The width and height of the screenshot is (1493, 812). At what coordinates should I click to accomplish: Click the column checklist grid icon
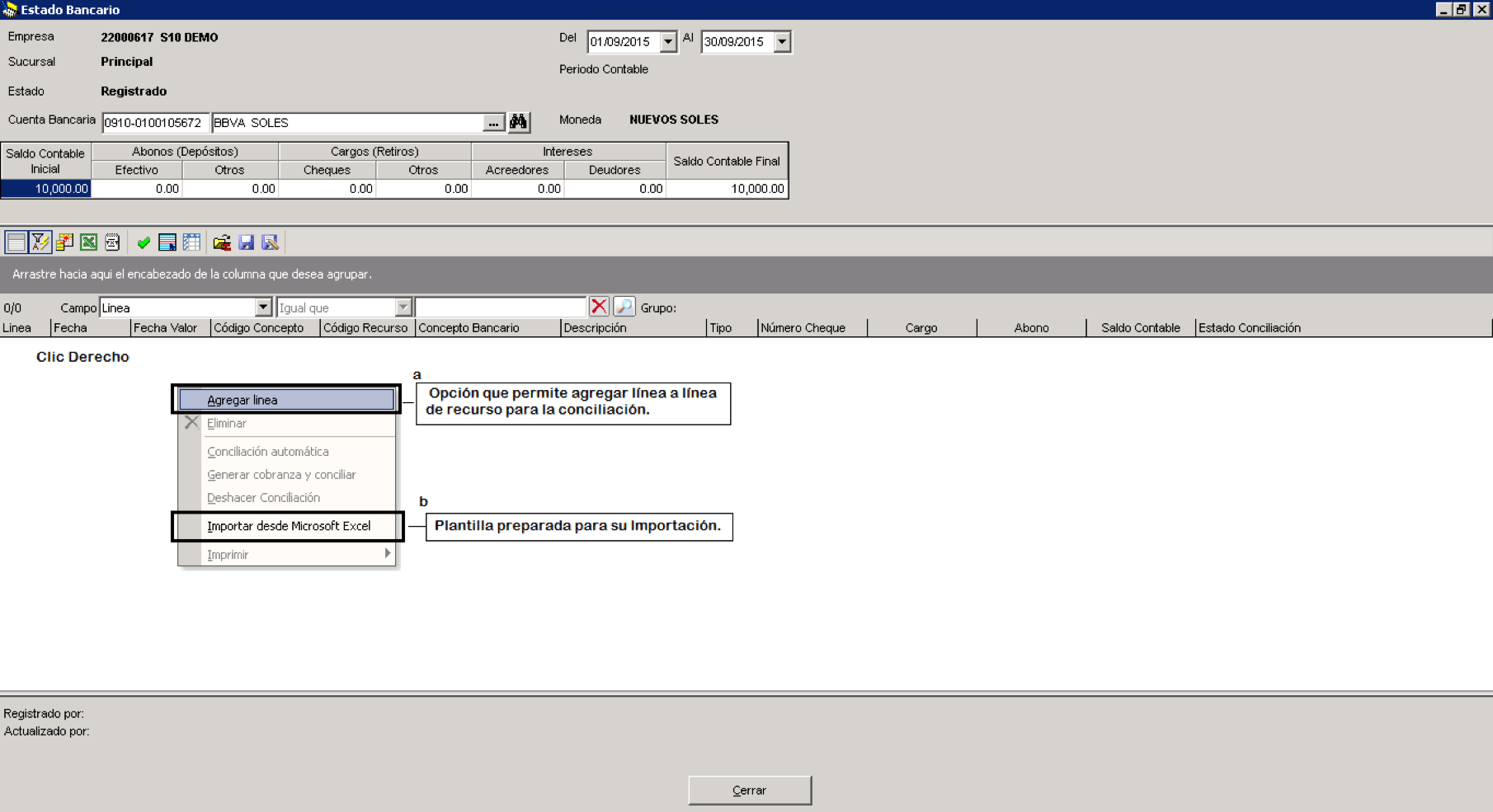(191, 242)
